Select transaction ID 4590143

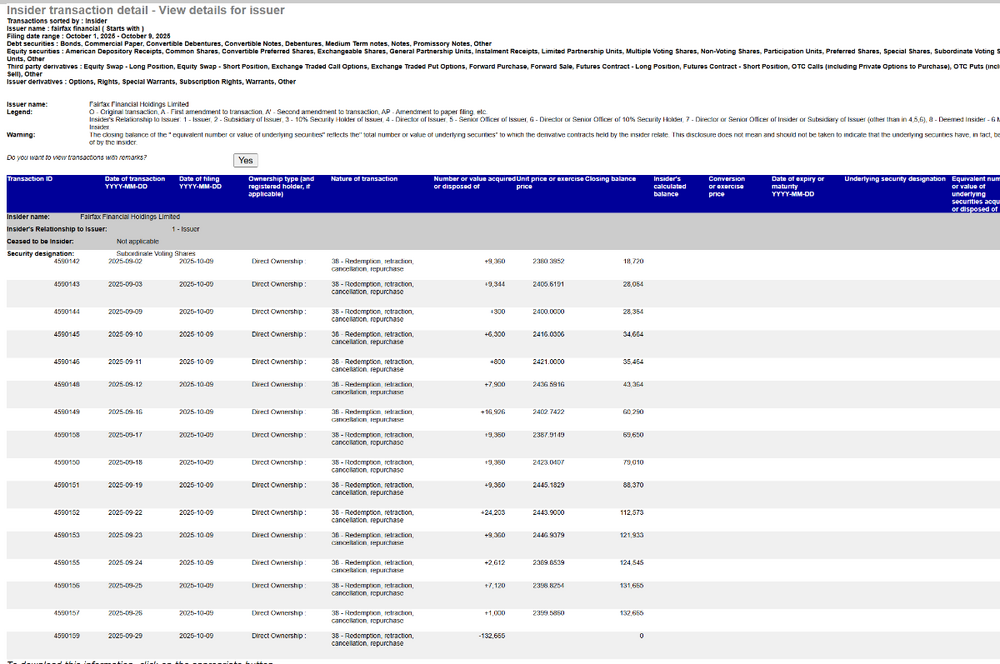(x=67, y=284)
